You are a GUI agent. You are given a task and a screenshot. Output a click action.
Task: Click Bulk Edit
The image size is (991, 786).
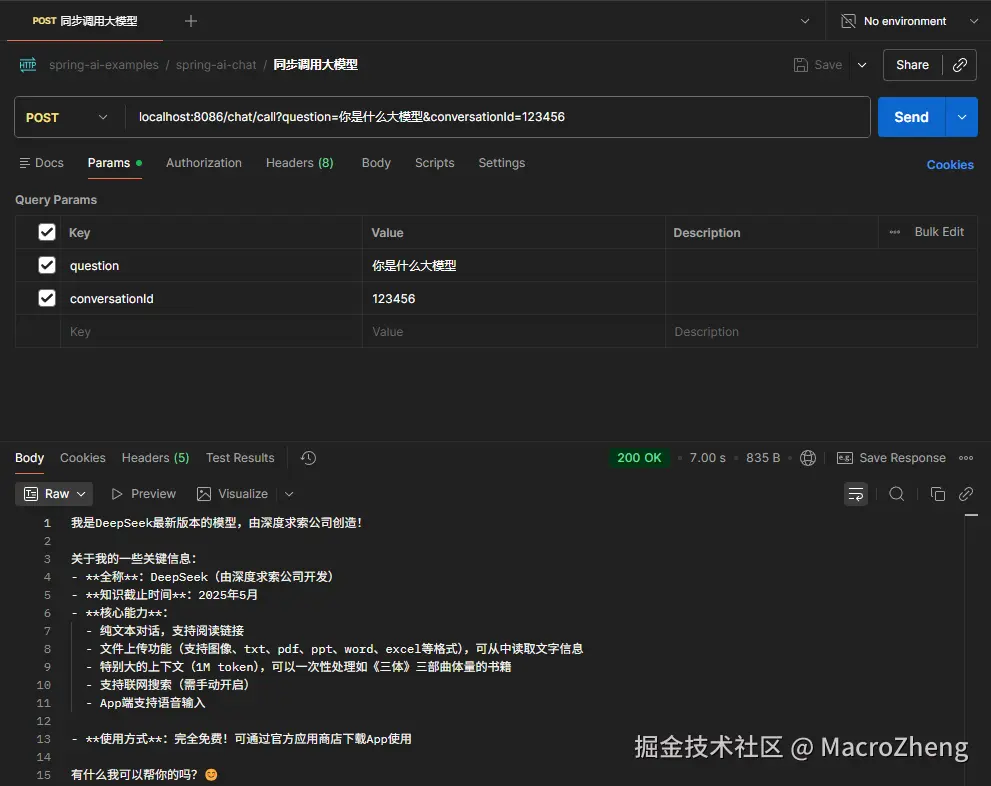[x=939, y=232]
